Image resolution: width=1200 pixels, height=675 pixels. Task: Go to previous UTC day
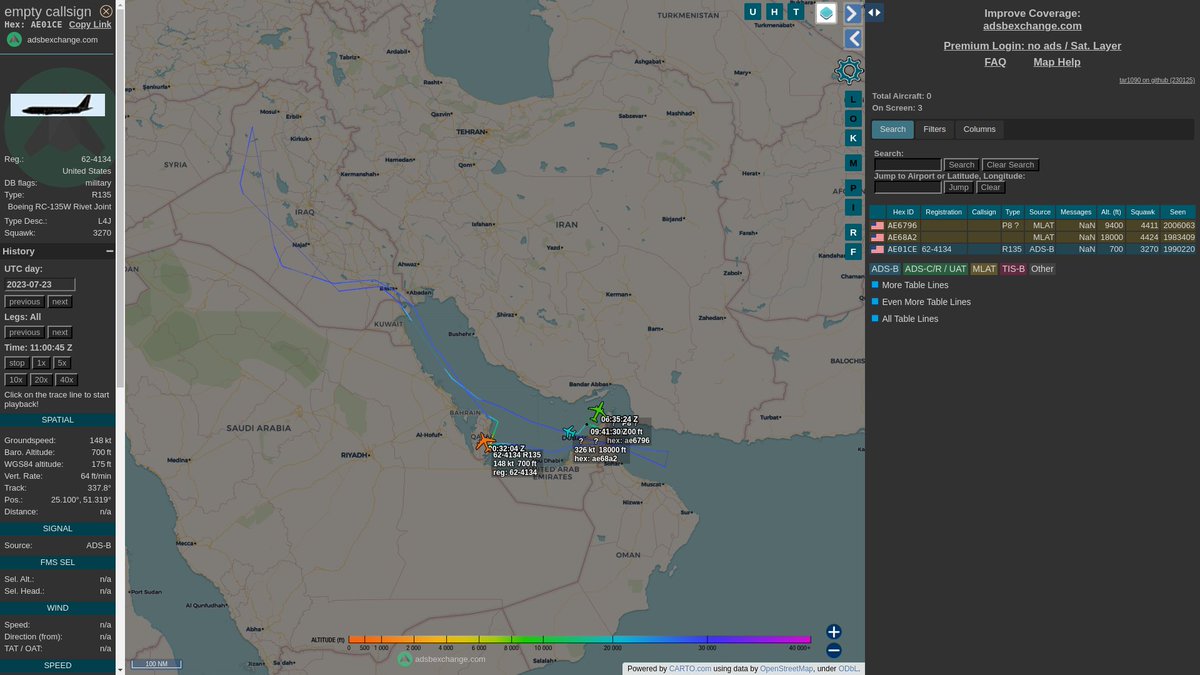[x=25, y=302]
